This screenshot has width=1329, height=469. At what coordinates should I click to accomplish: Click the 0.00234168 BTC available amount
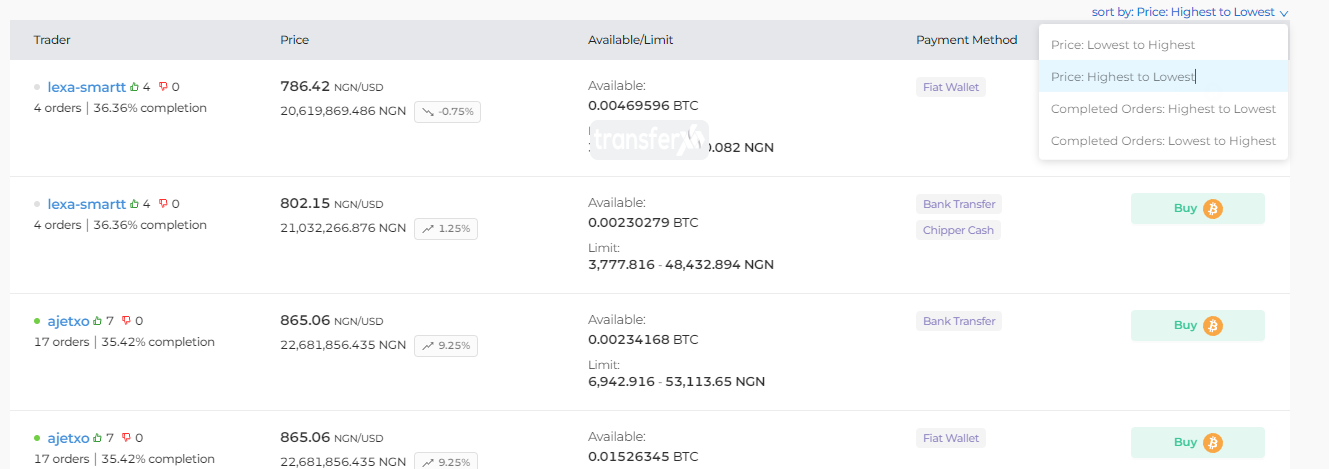click(x=643, y=339)
